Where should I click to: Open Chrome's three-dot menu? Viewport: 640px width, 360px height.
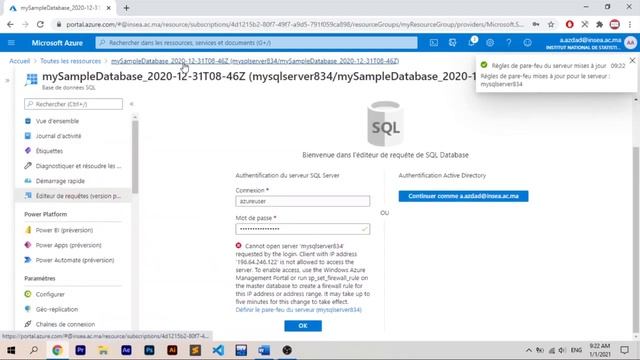click(x=631, y=24)
